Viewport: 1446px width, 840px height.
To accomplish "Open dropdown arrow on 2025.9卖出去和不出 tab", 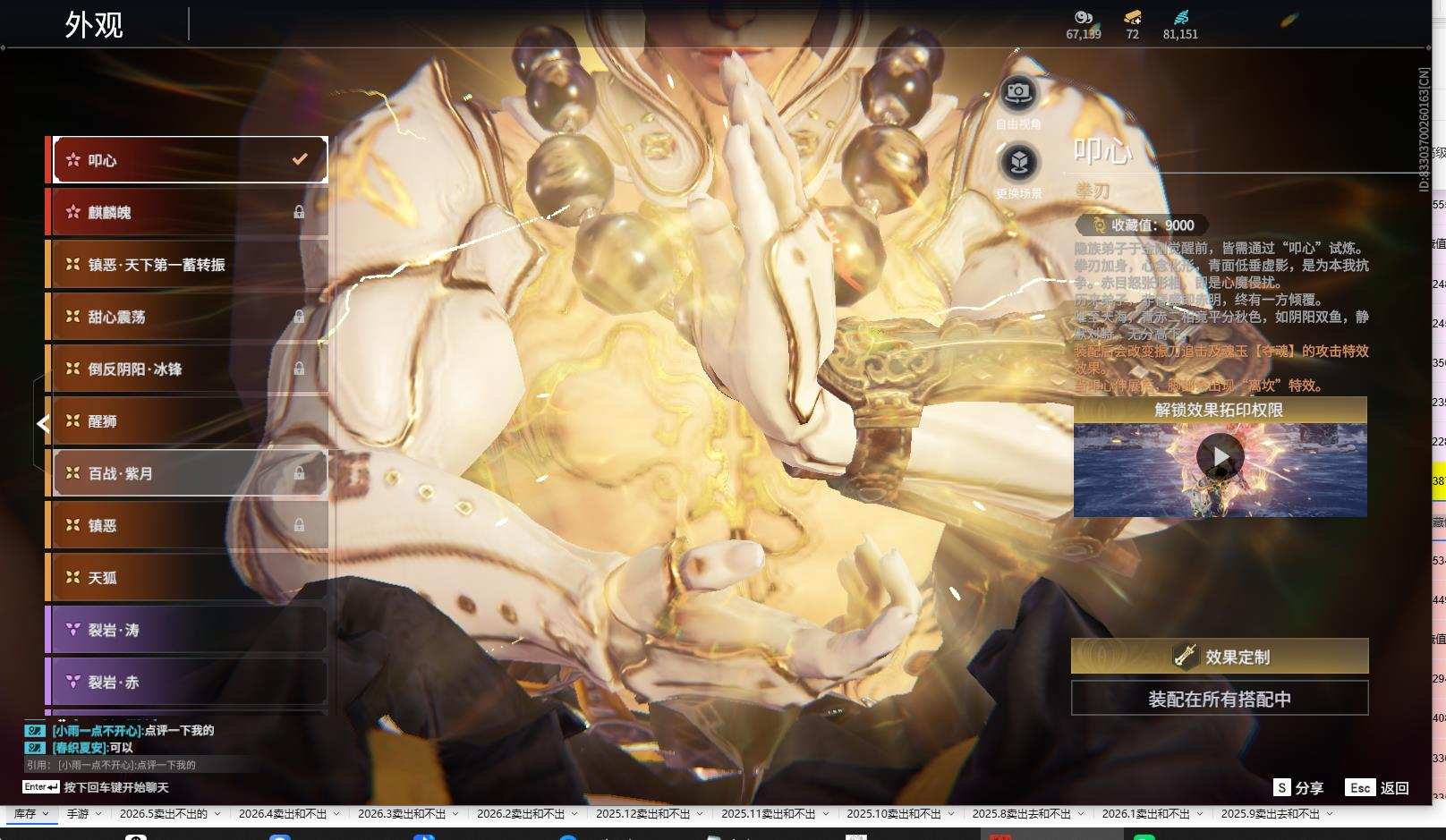I will click(x=1330, y=814).
